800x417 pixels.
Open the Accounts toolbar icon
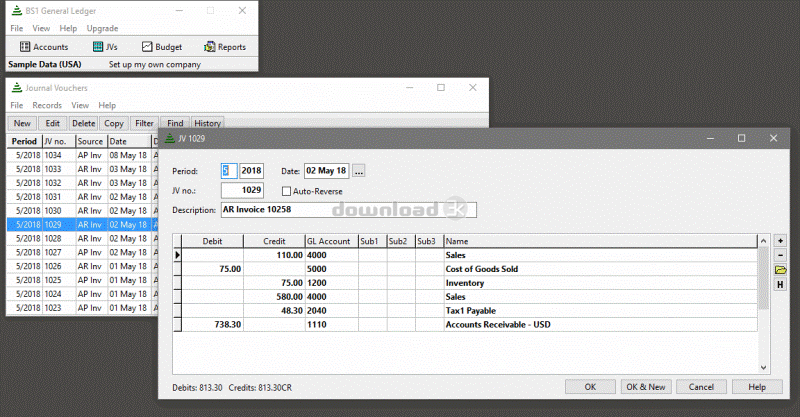pyautogui.click(x=26, y=47)
